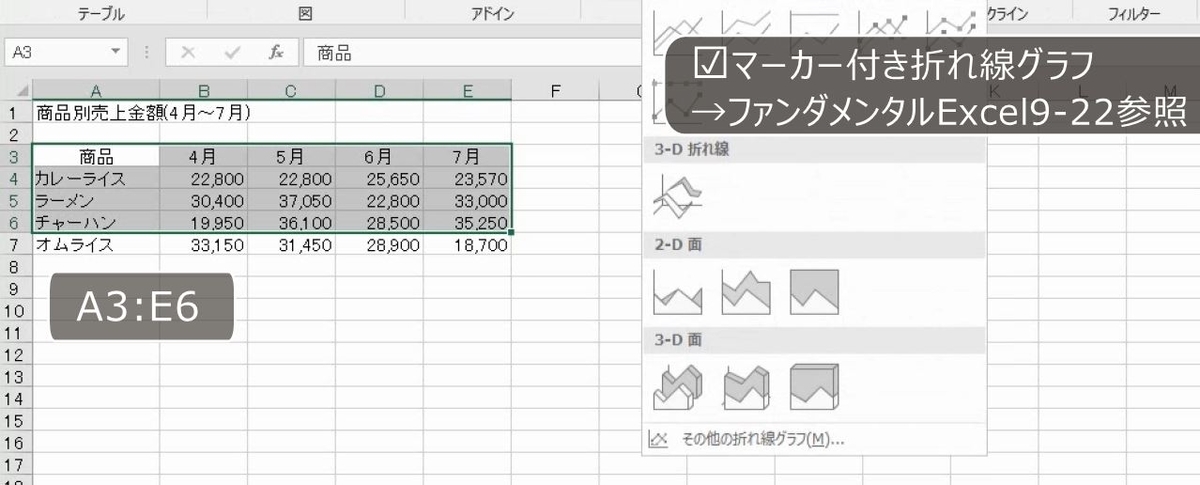1200x485 pixels.
Task: Click cell with value 18,700
Action: (467, 244)
